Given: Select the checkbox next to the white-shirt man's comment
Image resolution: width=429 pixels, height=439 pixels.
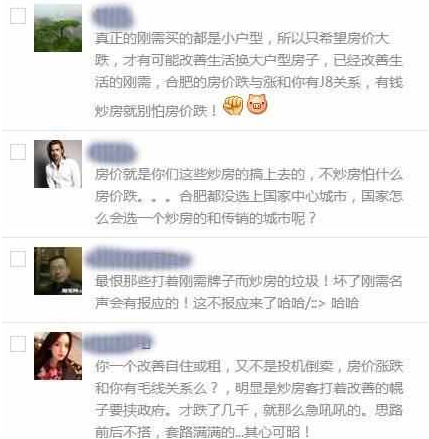Looking at the screenshot, I should 18,152.
